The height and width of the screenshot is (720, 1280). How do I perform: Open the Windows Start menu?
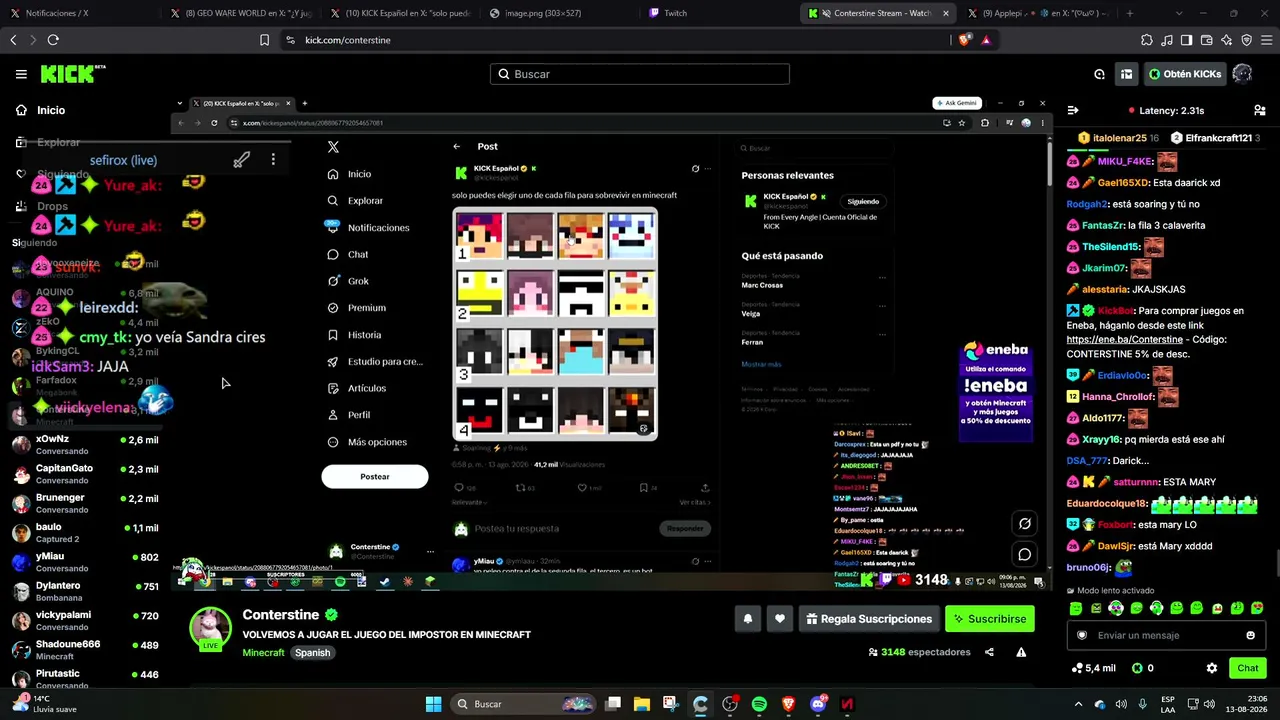pyautogui.click(x=433, y=704)
